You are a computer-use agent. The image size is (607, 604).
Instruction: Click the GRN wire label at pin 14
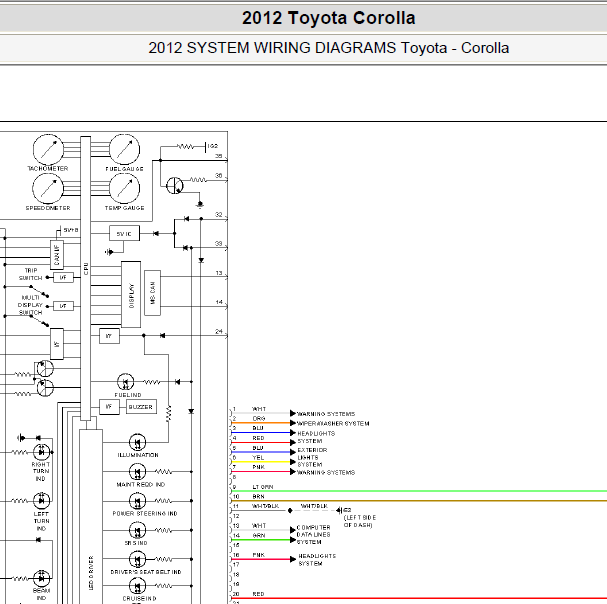click(259, 535)
